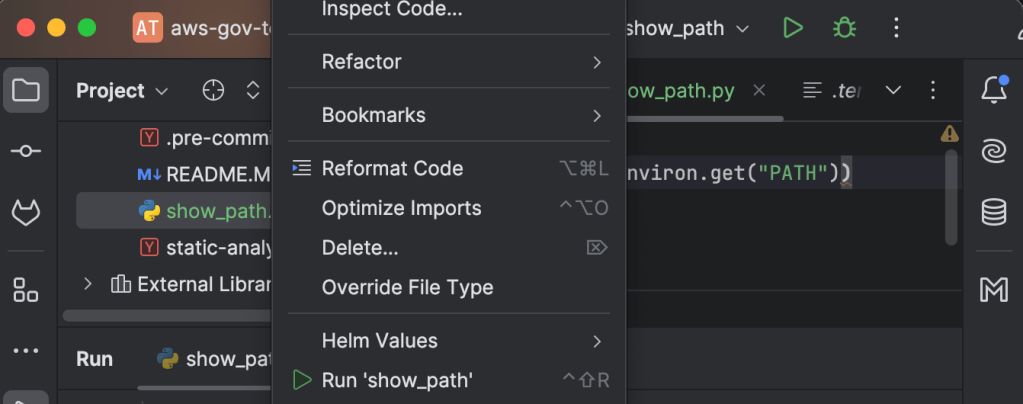Open the Database tool window icon
The width and height of the screenshot is (1023, 404).
tap(993, 212)
